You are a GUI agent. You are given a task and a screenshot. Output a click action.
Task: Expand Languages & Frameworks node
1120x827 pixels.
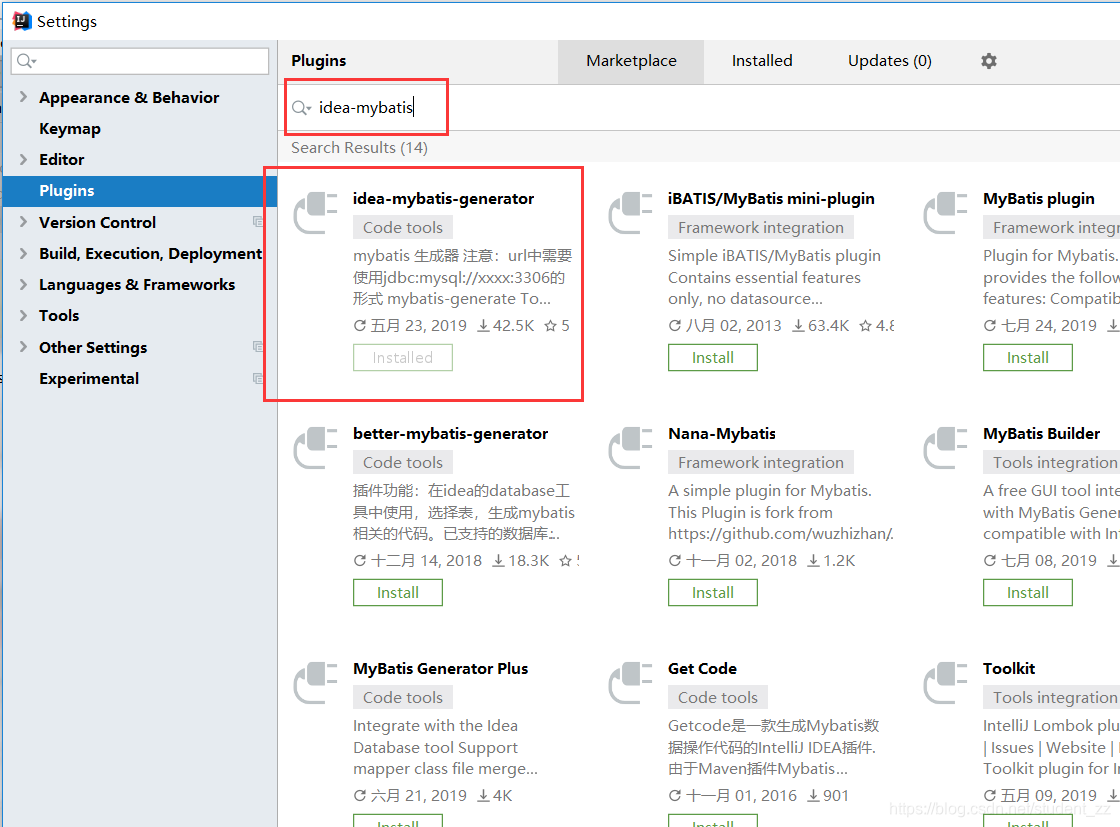24,284
